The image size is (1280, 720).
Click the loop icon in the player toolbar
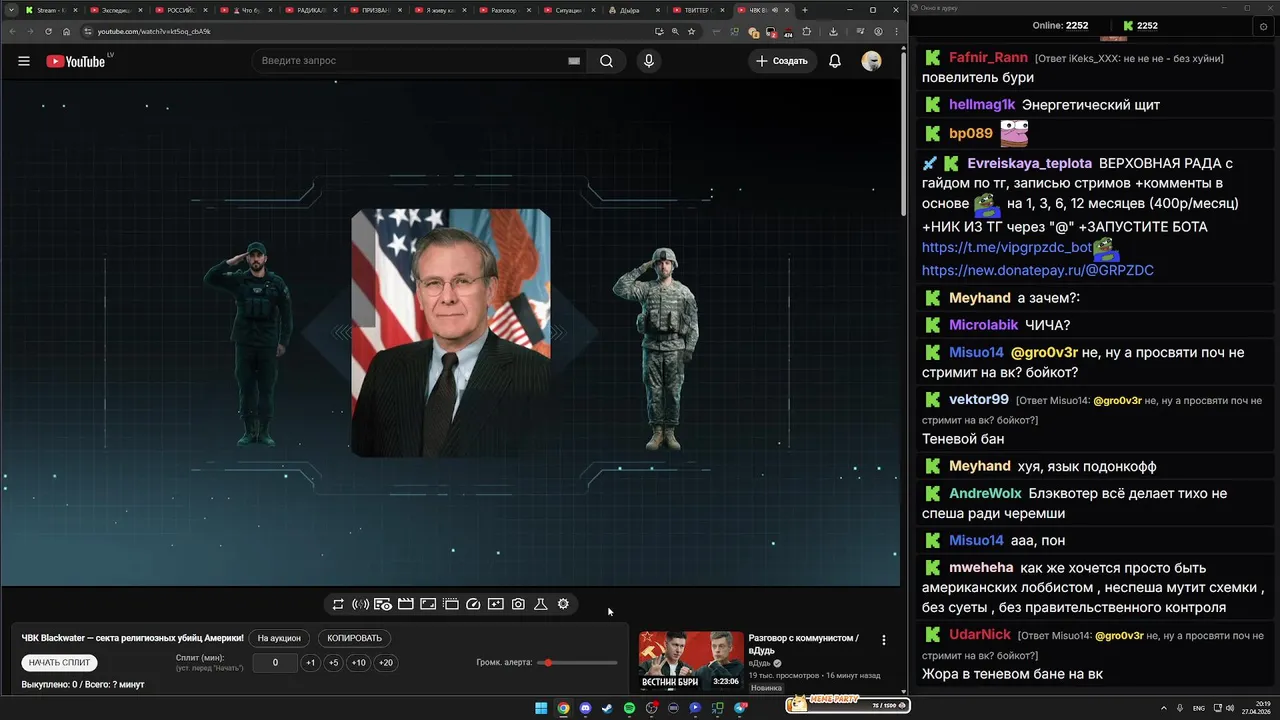click(x=338, y=604)
